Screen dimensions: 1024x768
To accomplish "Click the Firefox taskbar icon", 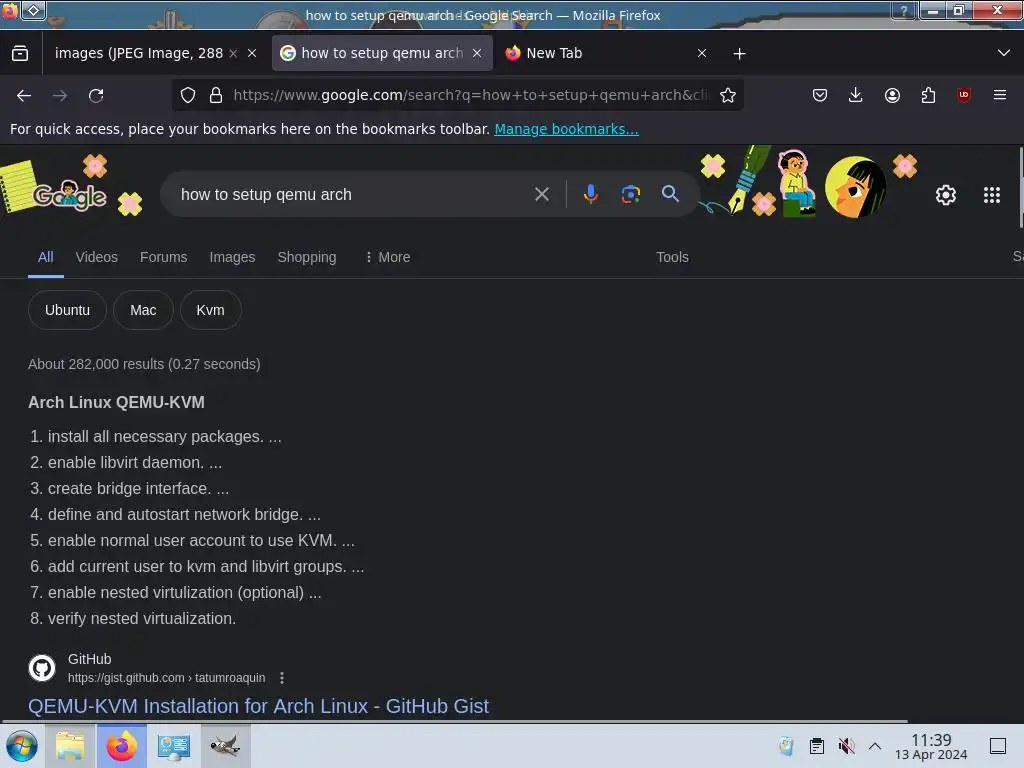I will [x=121, y=746].
